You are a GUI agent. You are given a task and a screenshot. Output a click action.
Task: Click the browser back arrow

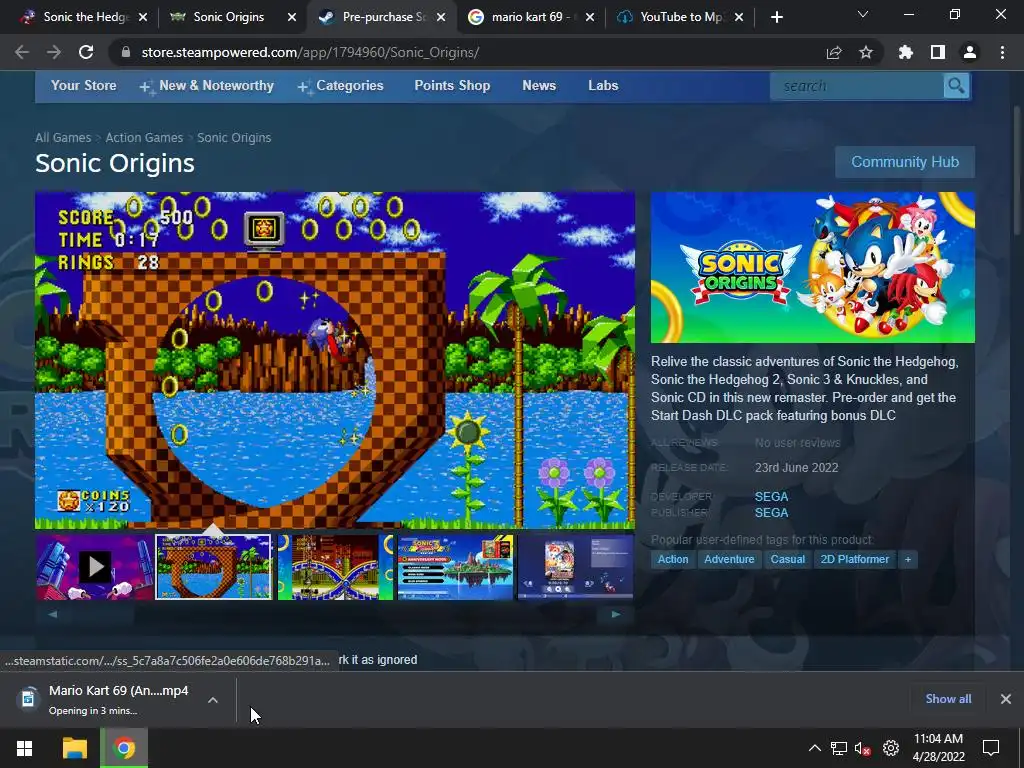pyautogui.click(x=22, y=52)
